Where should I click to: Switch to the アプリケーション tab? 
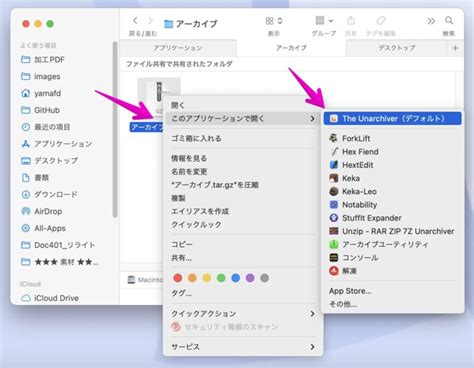pyautogui.click(x=178, y=48)
